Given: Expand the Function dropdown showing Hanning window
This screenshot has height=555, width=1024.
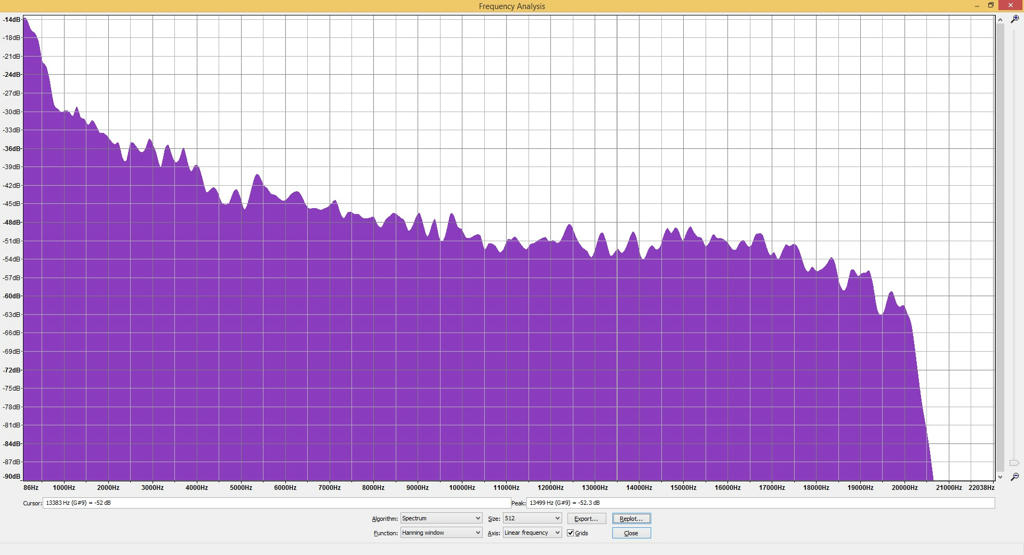Looking at the screenshot, I should pyautogui.click(x=441, y=533).
